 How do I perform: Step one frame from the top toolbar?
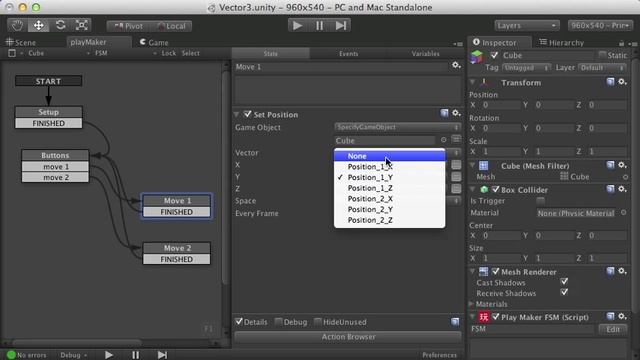point(341,25)
